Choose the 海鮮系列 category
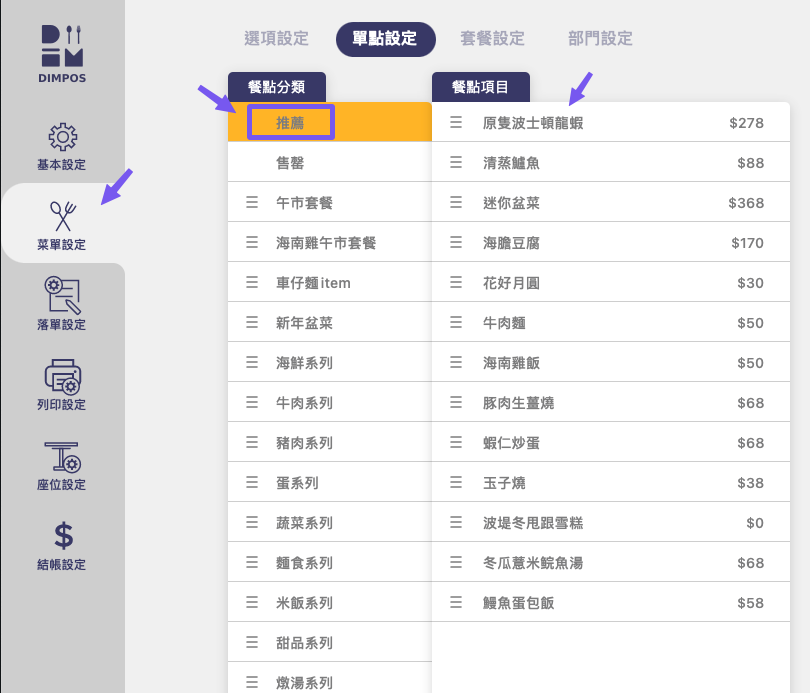 (x=304, y=363)
